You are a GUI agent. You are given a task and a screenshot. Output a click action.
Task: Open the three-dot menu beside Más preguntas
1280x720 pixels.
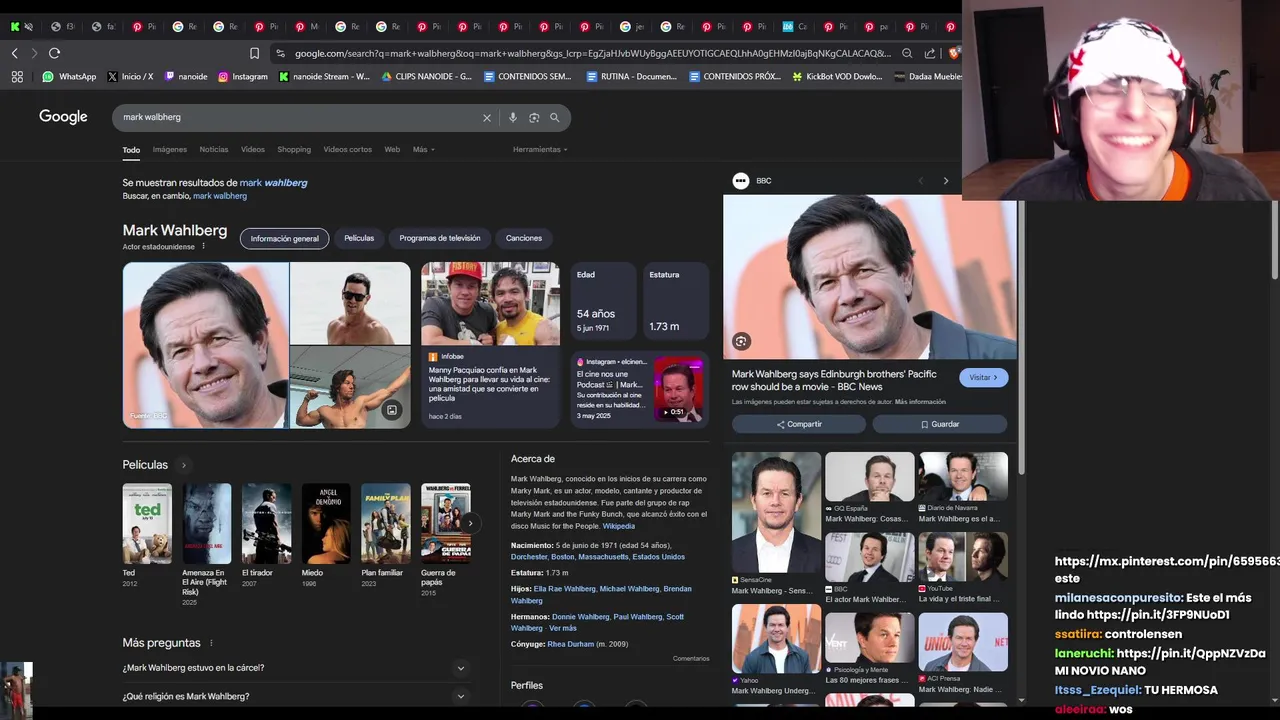coord(211,643)
